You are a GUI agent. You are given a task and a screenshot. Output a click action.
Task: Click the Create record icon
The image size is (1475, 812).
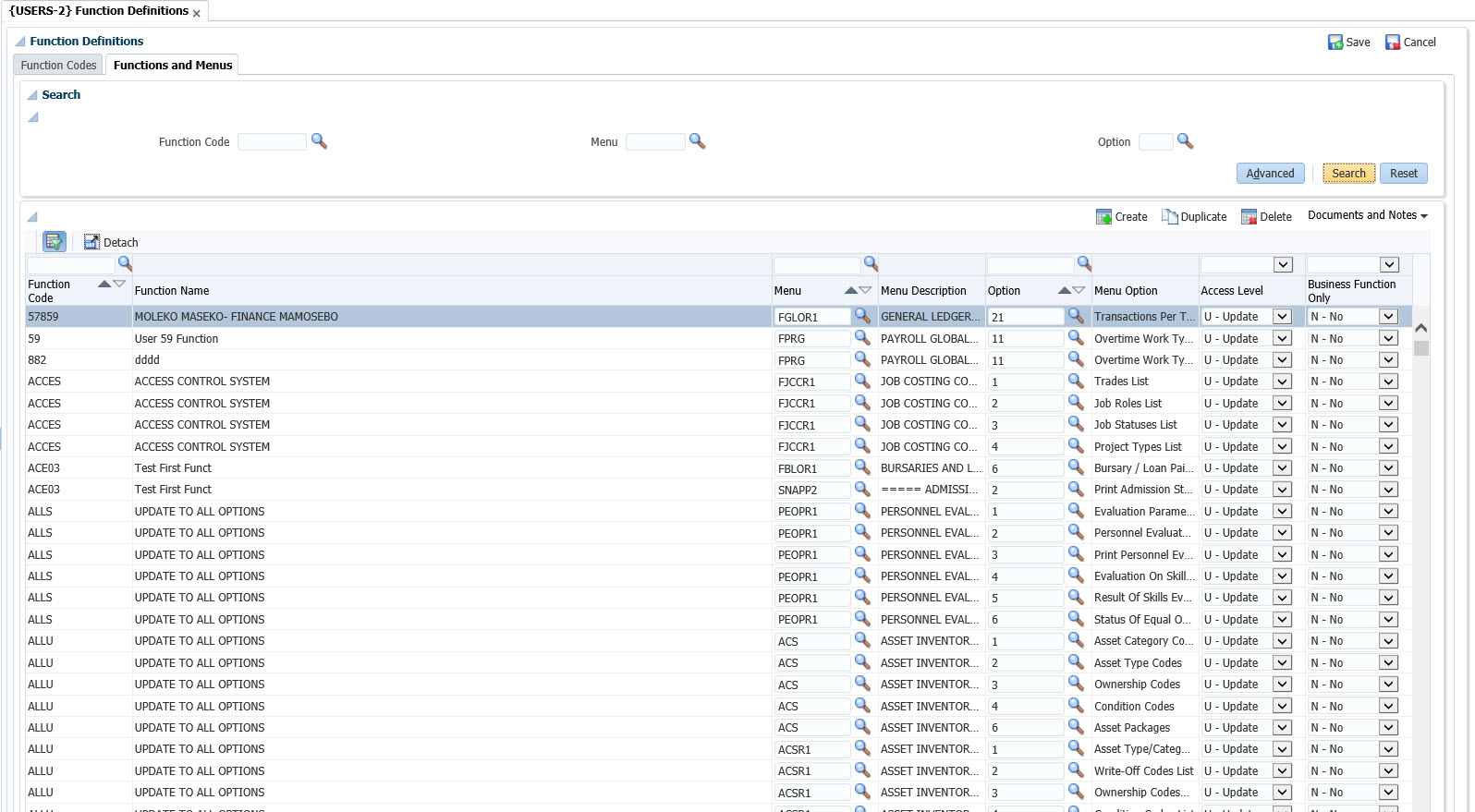coord(1103,217)
